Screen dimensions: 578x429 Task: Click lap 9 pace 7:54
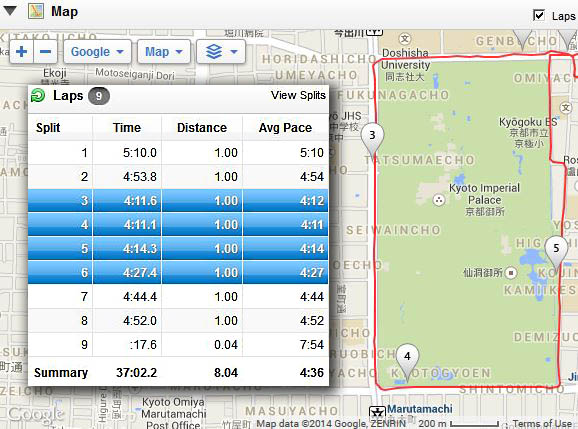[x=312, y=345]
